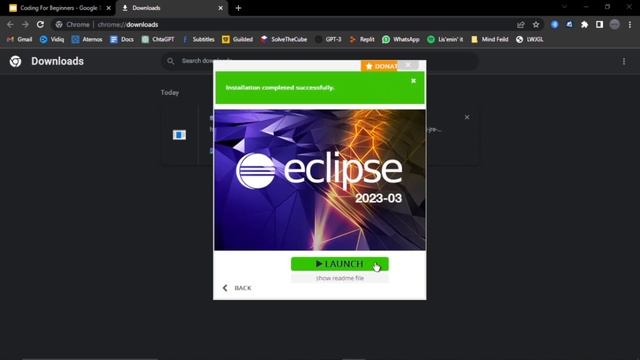Open the WhatsApp bookmark
The width and height of the screenshot is (640, 360).
click(x=401, y=39)
